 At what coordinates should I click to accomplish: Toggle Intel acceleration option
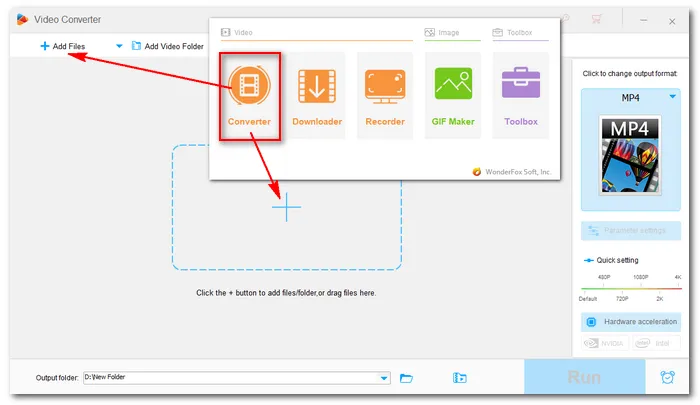(656, 343)
